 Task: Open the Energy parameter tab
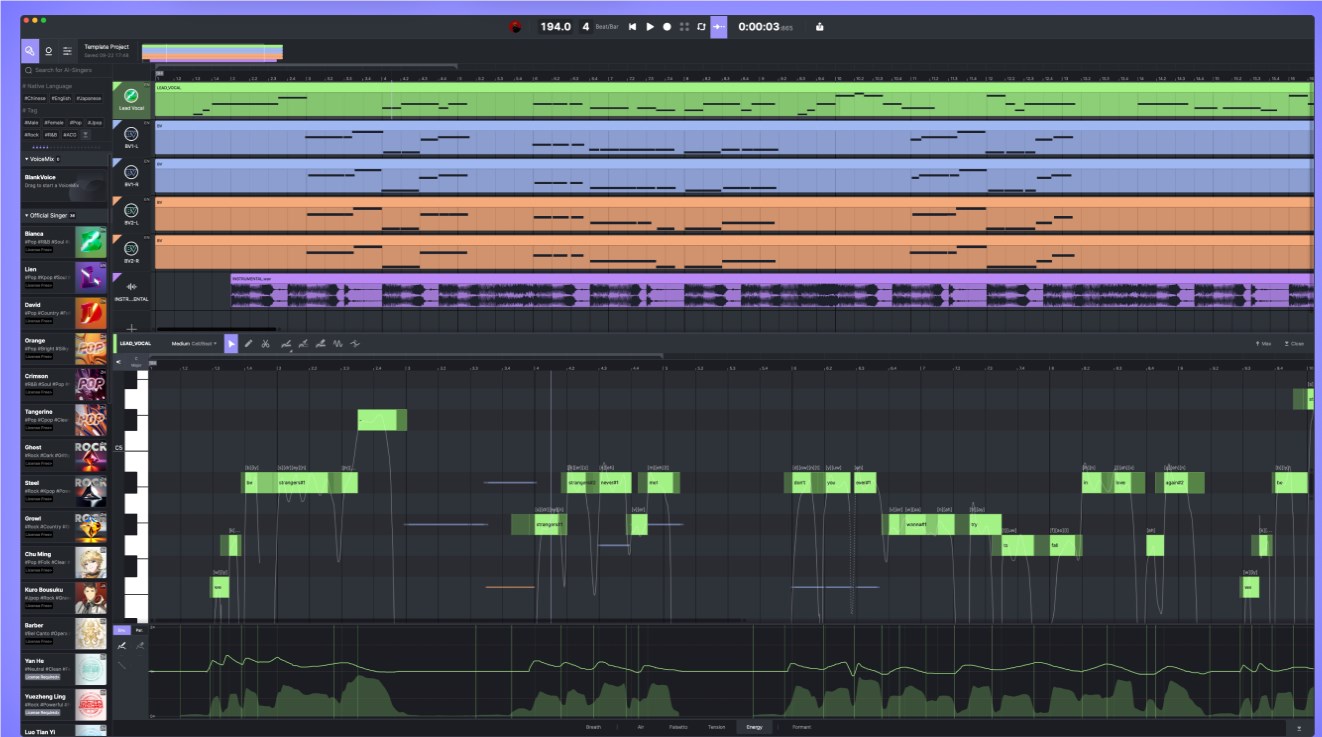click(754, 727)
